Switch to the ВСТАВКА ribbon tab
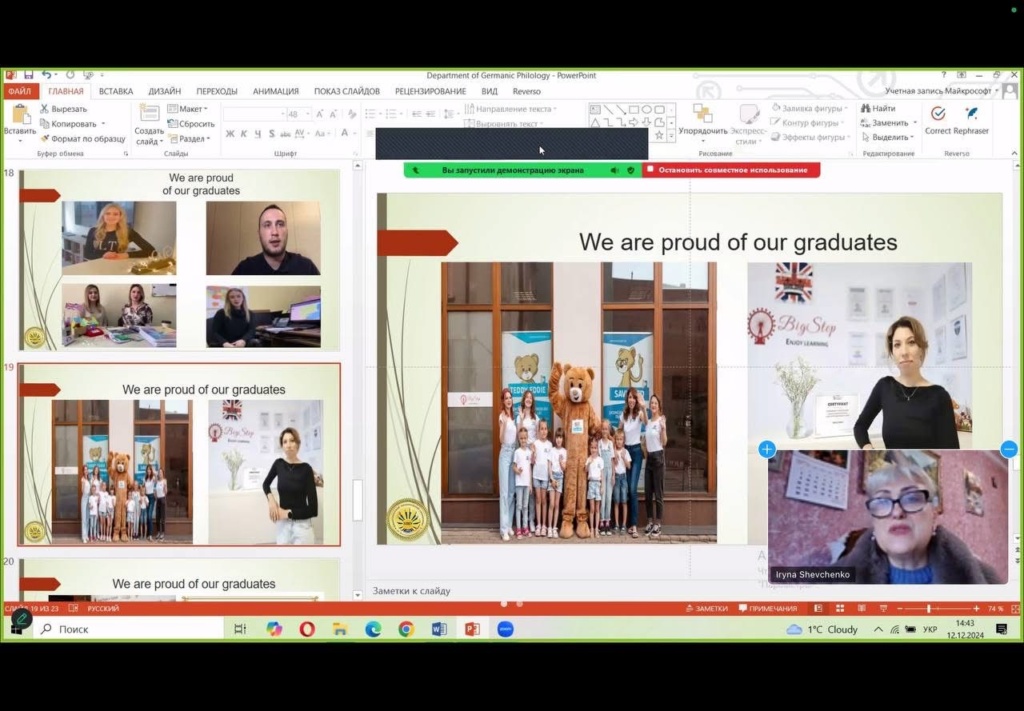1024x711 pixels. pyautogui.click(x=116, y=91)
